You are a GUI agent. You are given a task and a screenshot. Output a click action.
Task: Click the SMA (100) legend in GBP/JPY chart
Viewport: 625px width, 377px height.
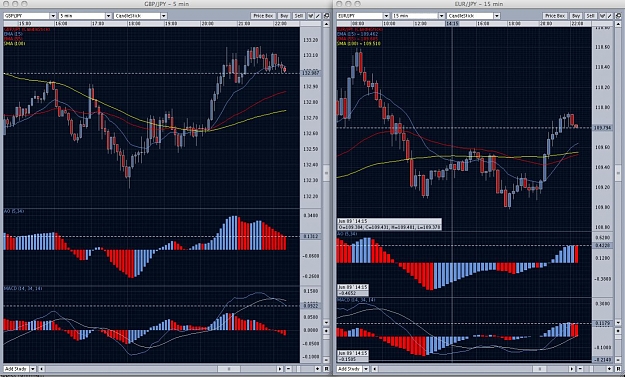click(14, 43)
